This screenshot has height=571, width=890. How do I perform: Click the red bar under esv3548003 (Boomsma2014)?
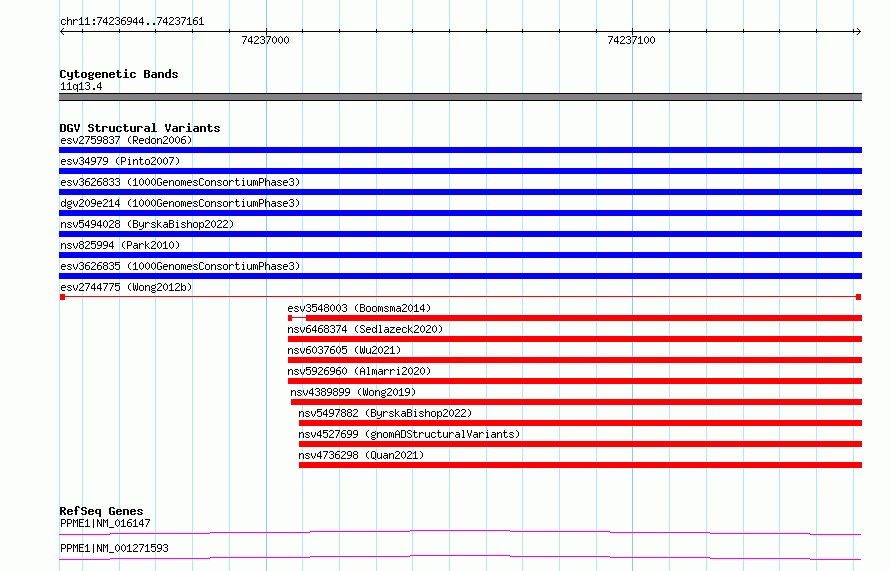pos(575,318)
